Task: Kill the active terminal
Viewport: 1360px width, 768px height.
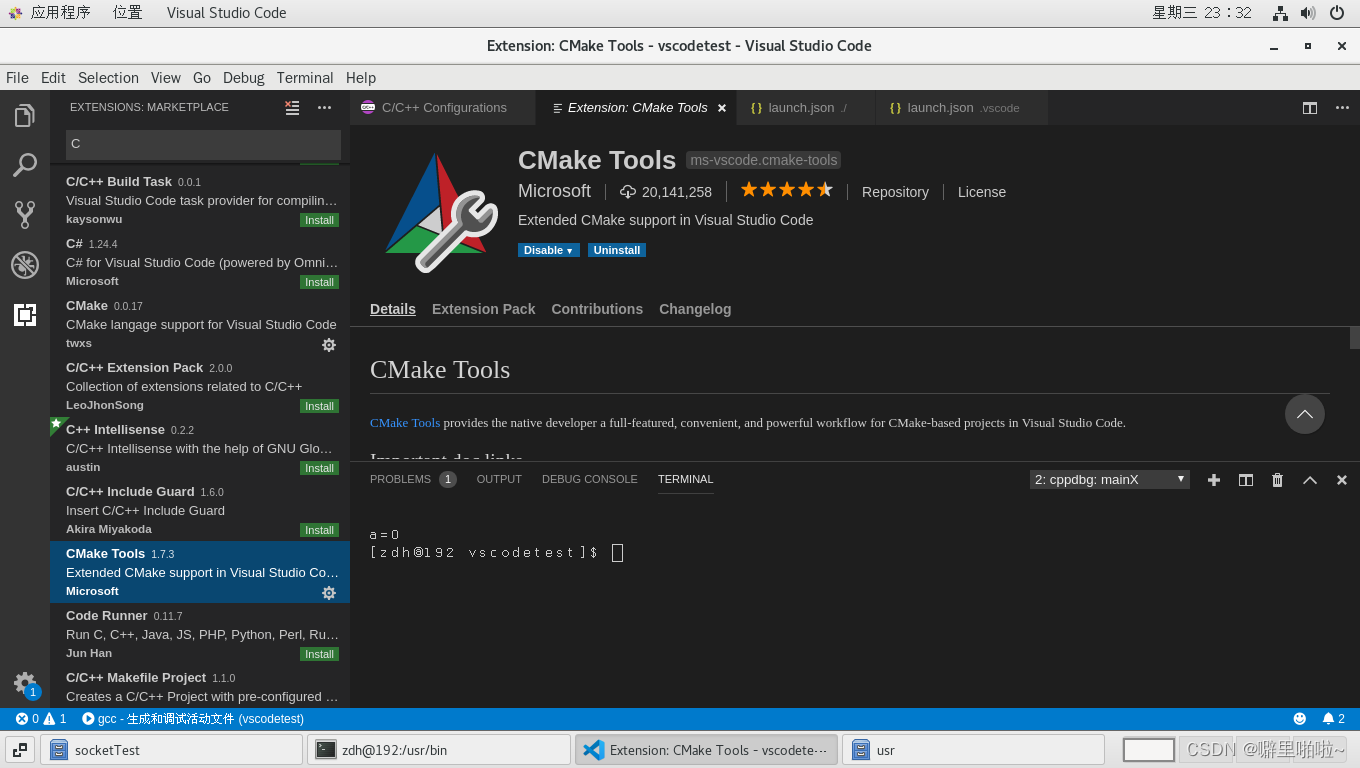Action: point(1277,480)
